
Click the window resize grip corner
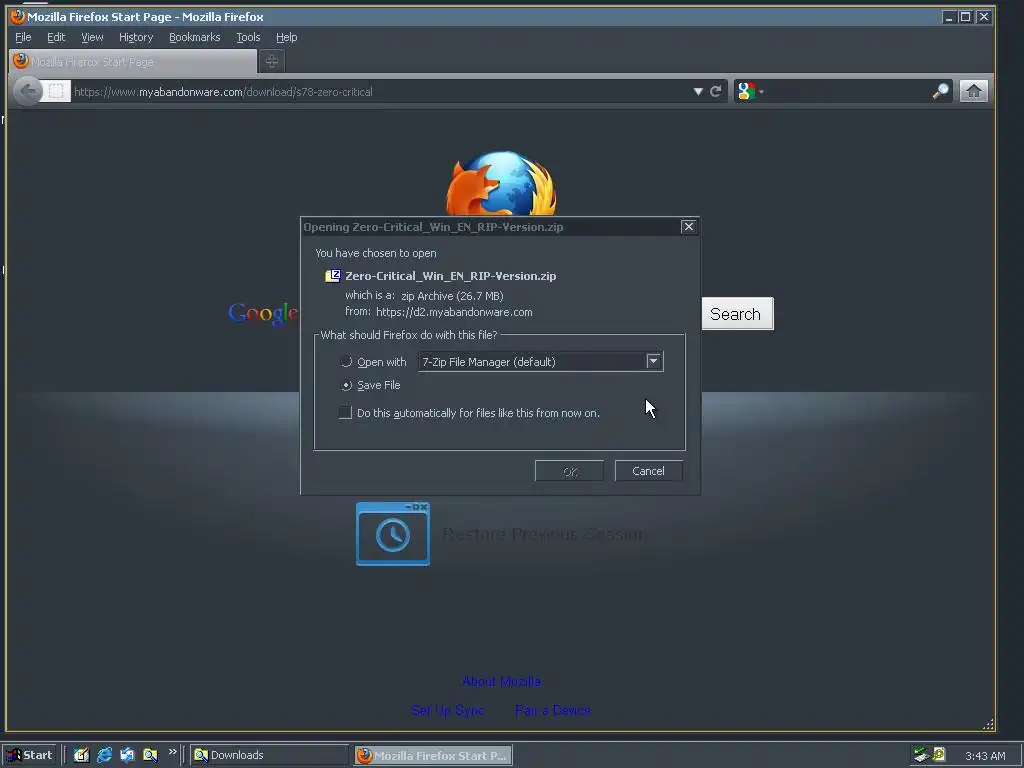point(988,724)
